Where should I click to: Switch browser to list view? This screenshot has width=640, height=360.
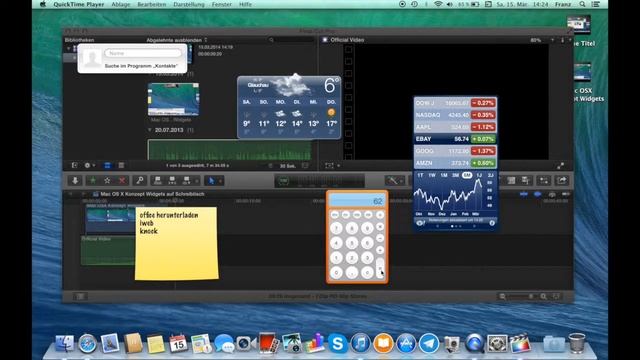[121, 165]
